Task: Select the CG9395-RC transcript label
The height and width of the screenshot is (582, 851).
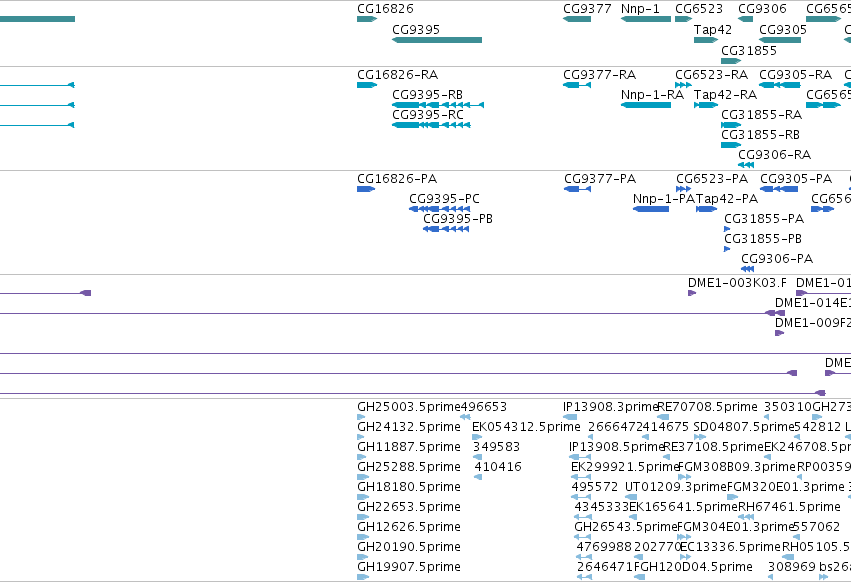Action: [428, 115]
